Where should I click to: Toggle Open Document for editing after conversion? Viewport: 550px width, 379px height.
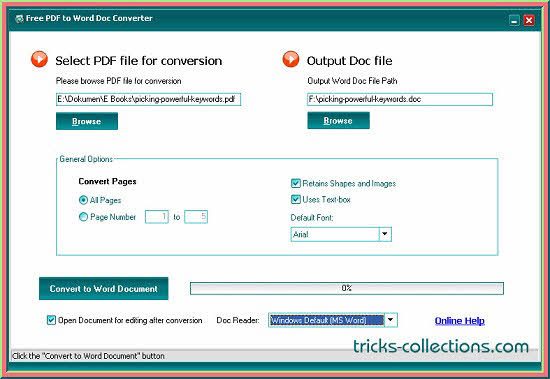point(51,320)
